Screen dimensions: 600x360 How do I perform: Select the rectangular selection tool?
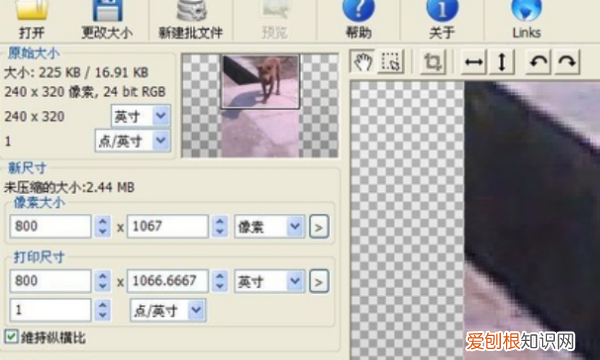[391, 62]
